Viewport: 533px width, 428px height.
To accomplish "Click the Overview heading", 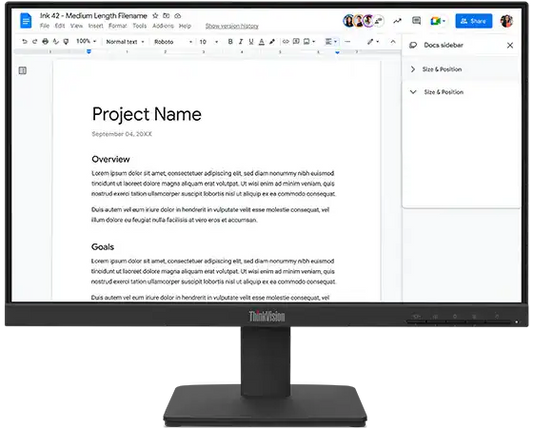I will click(110, 159).
